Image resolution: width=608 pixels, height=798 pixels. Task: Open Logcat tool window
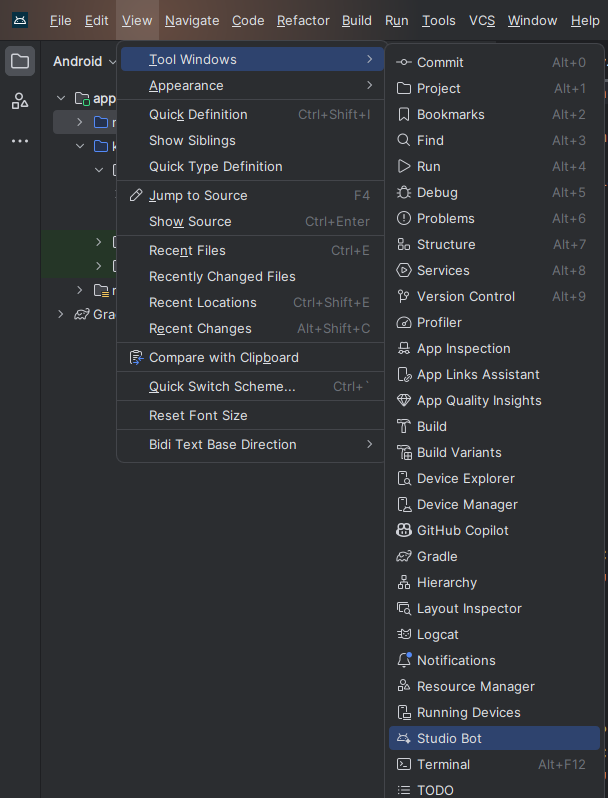(x=494, y=634)
